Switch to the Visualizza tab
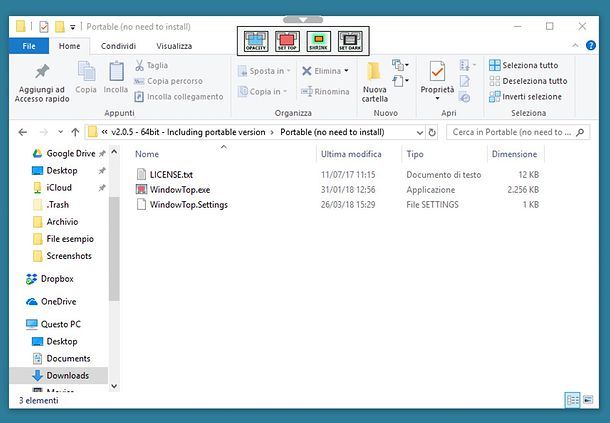Screen dimensions: 610x423 pyautogui.click(x=174, y=46)
